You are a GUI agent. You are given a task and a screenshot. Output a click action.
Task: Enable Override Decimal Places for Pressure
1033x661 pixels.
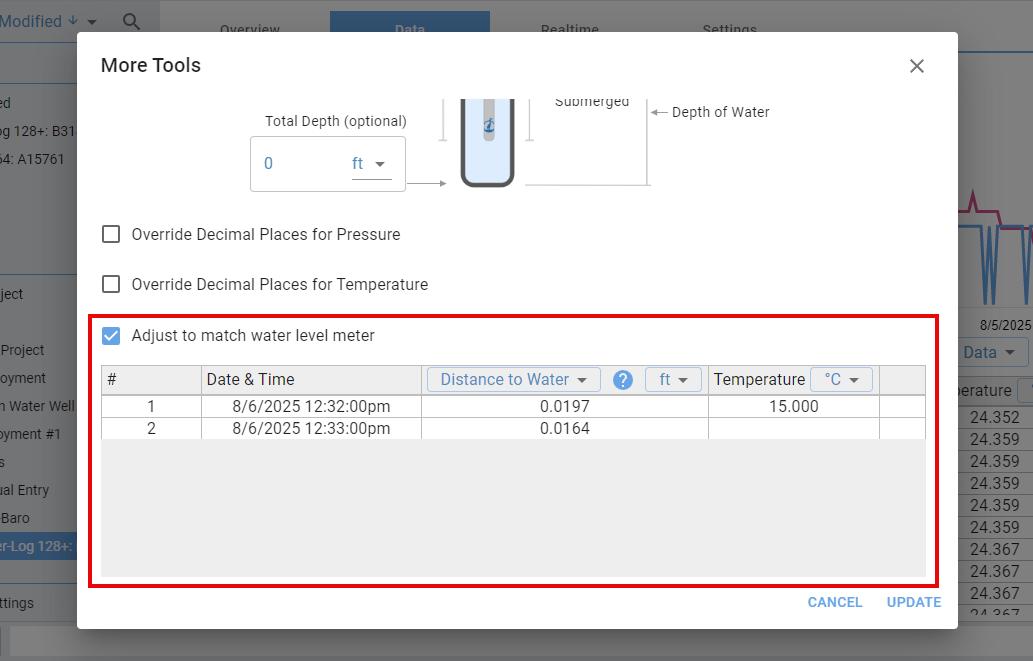[111, 235]
